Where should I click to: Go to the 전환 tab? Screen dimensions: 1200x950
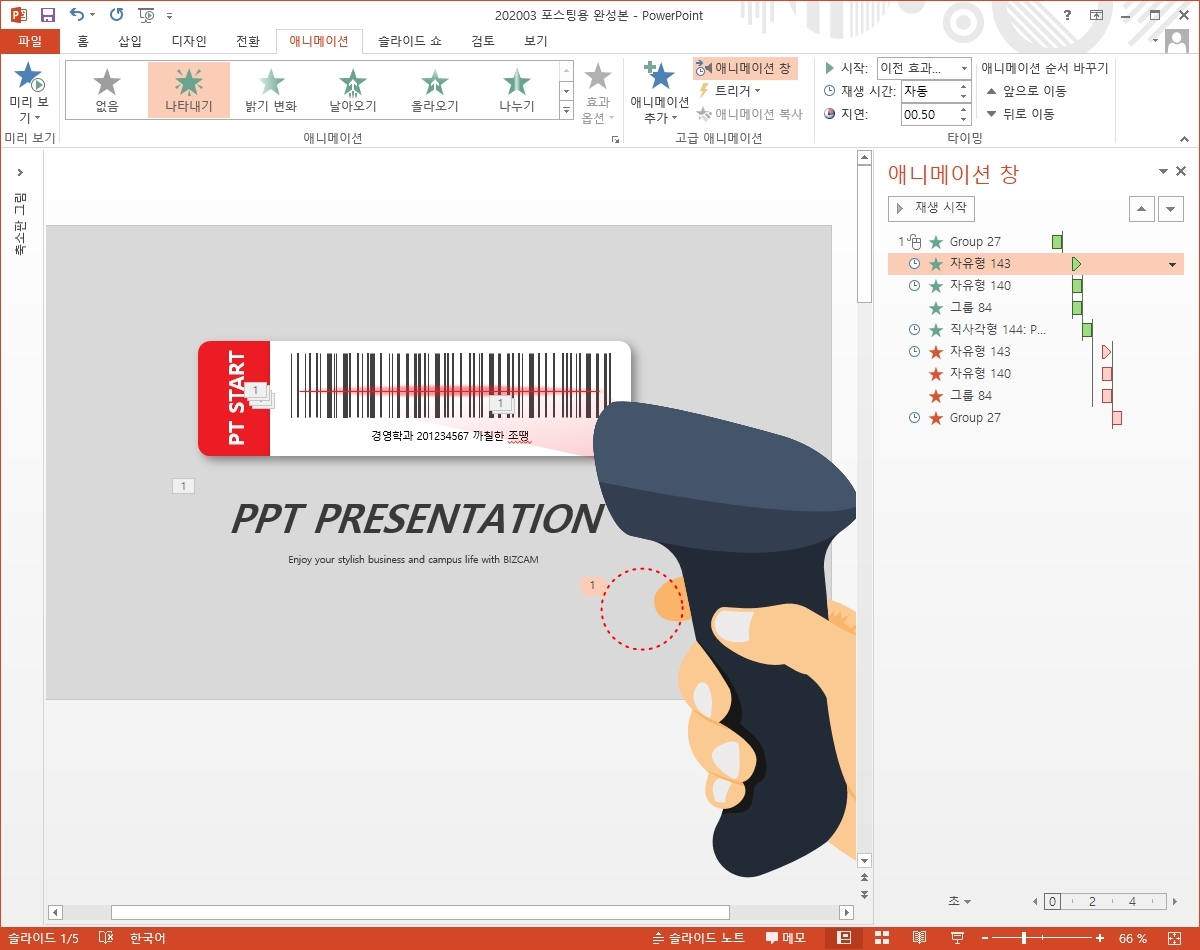pyautogui.click(x=247, y=41)
